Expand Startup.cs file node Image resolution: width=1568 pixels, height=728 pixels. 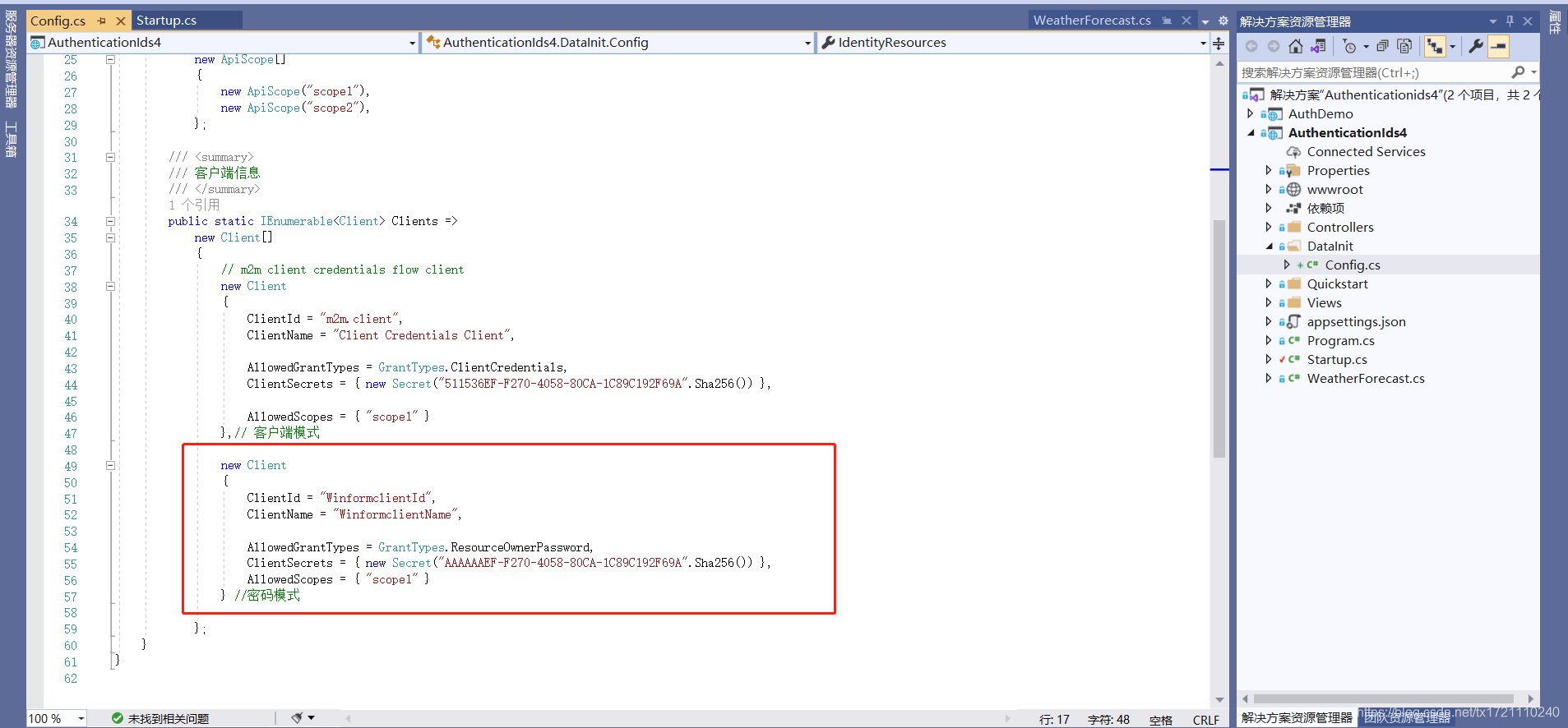1269,359
